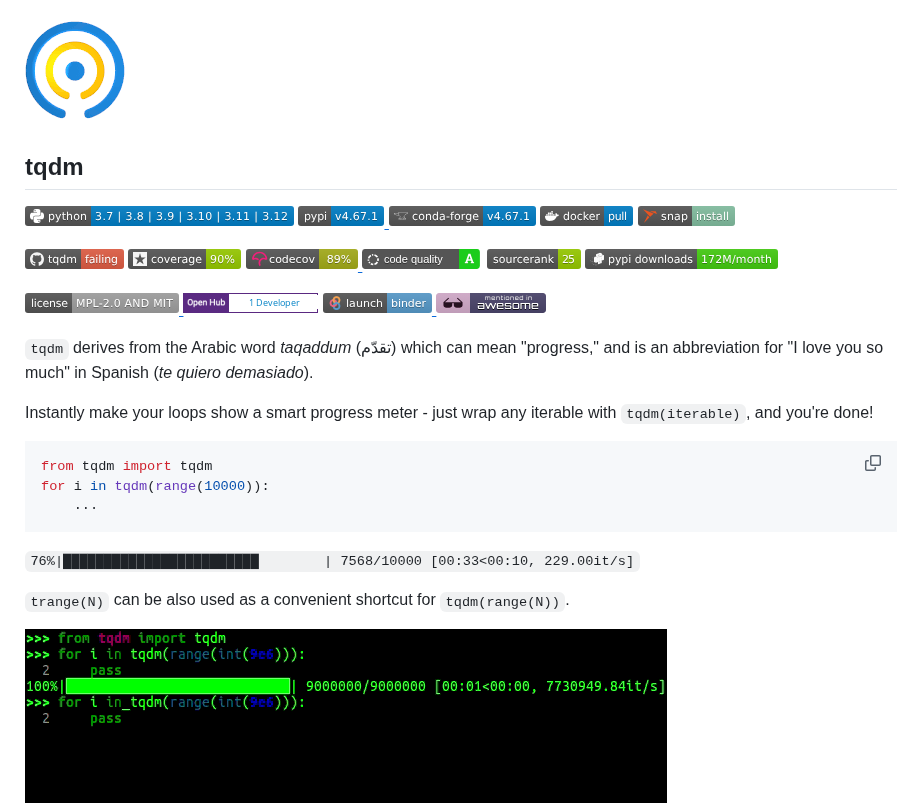The height and width of the screenshot is (803, 916).
Task: Launch the binder badge
Action: [x=377, y=303]
